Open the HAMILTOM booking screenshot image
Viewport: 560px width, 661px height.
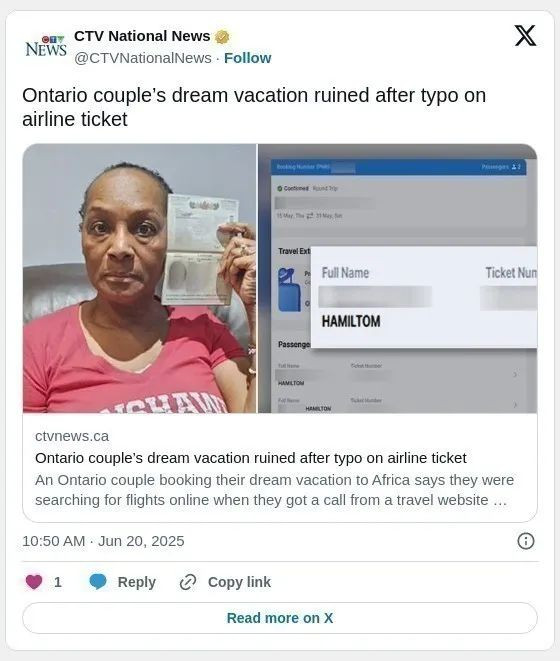pos(397,278)
